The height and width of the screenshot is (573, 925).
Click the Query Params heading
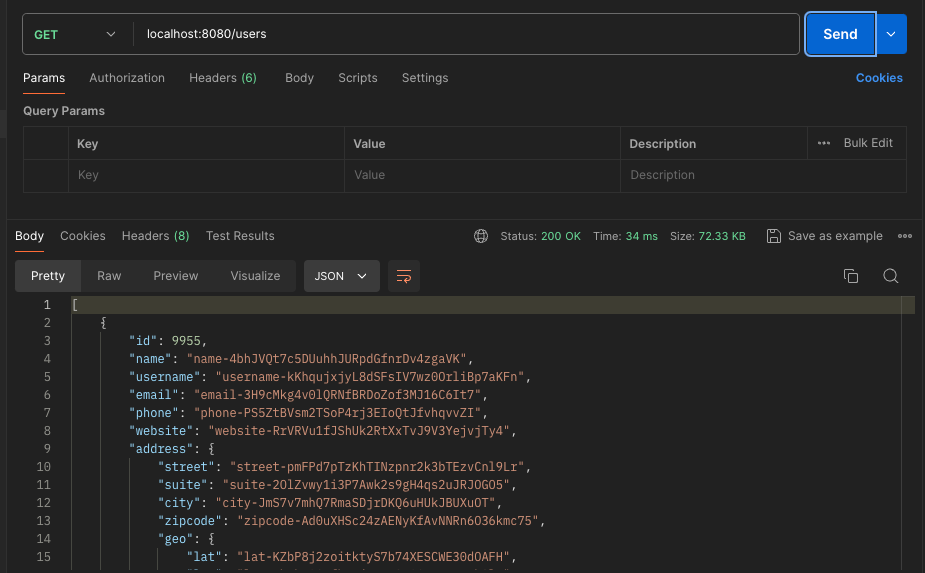point(64,111)
